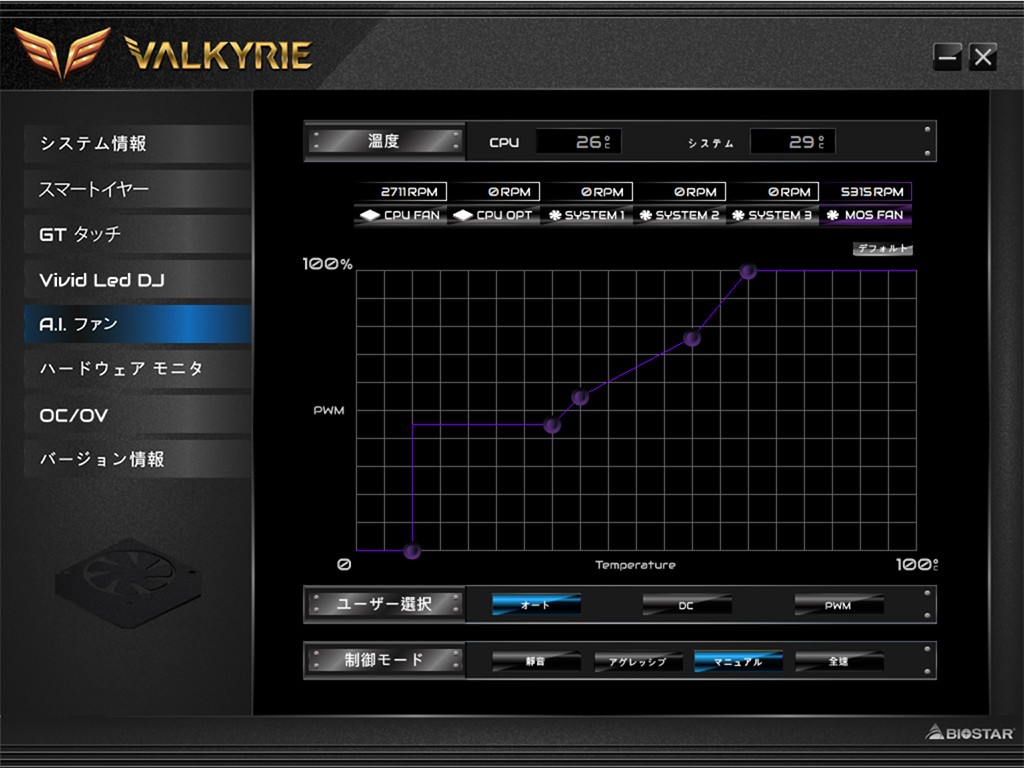Click the システム temperature 29°C value

(x=792, y=142)
